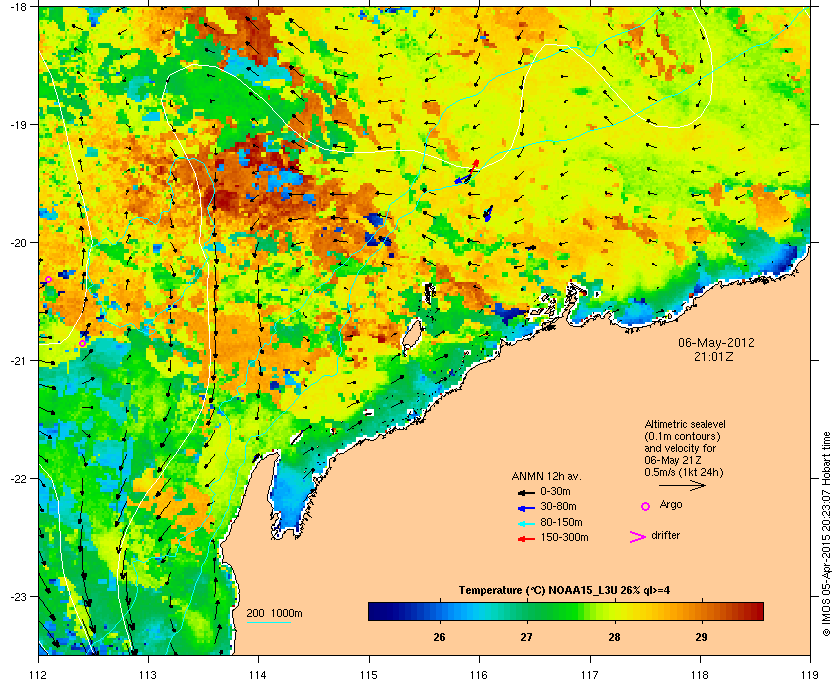Click the black 0-30m arrow legend icon
Viewport: 840px width, 680px height.
point(526,492)
